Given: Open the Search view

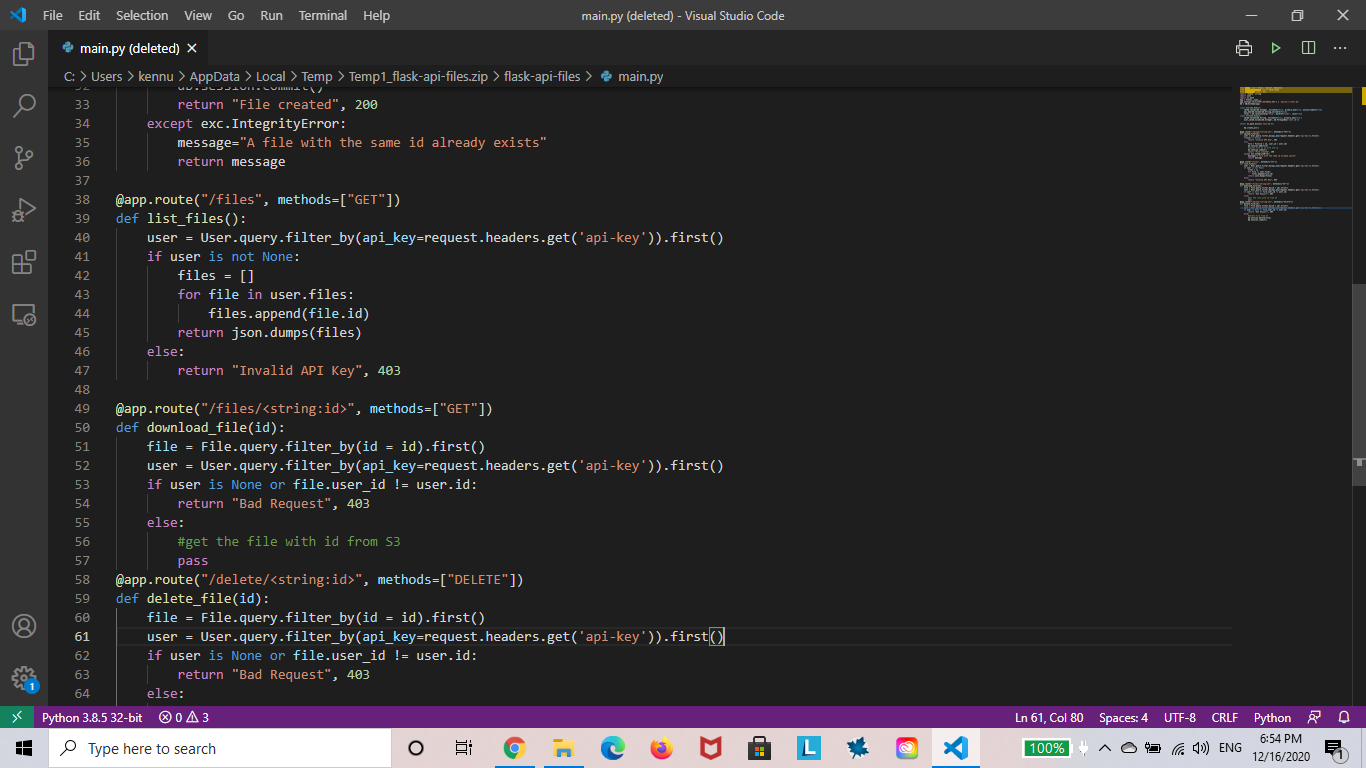Looking at the screenshot, I should coord(22,105).
